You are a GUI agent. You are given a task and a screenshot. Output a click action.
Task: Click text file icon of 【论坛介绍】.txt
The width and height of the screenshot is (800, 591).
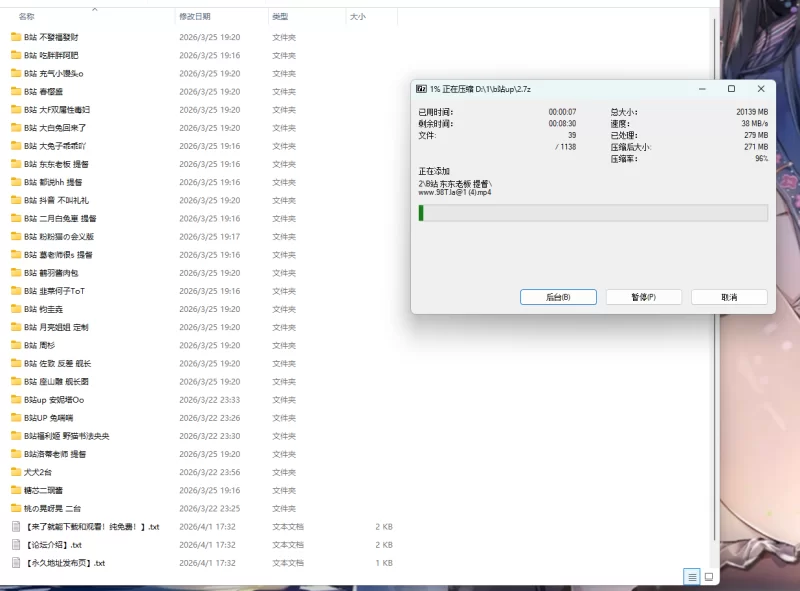click(16, 545)
